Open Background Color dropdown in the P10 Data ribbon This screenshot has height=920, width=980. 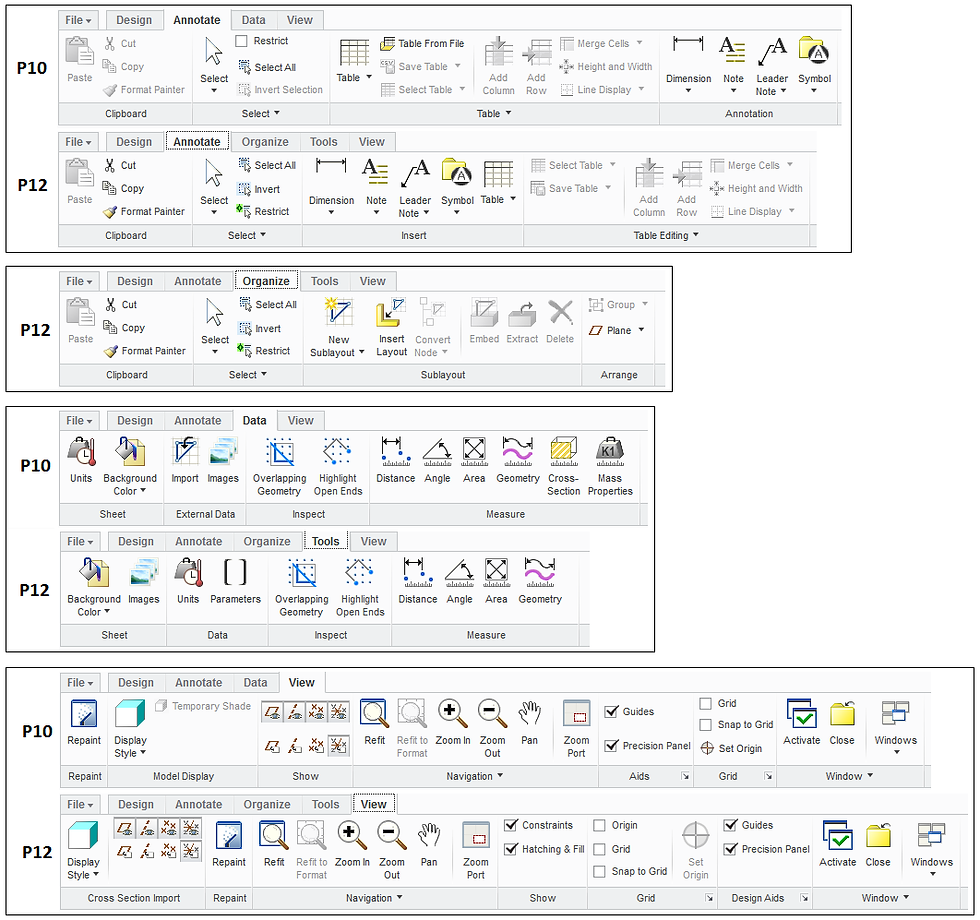coord(143,491)
